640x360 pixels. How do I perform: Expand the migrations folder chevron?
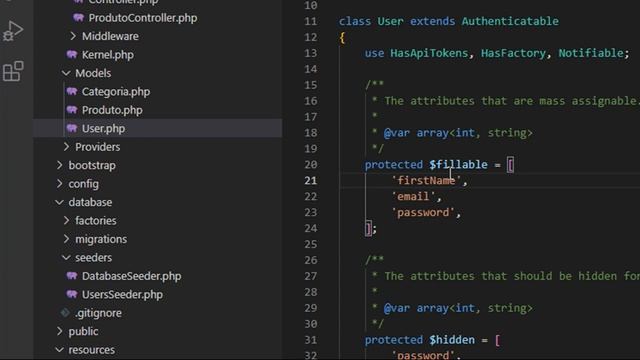click(x=66, y=239)
